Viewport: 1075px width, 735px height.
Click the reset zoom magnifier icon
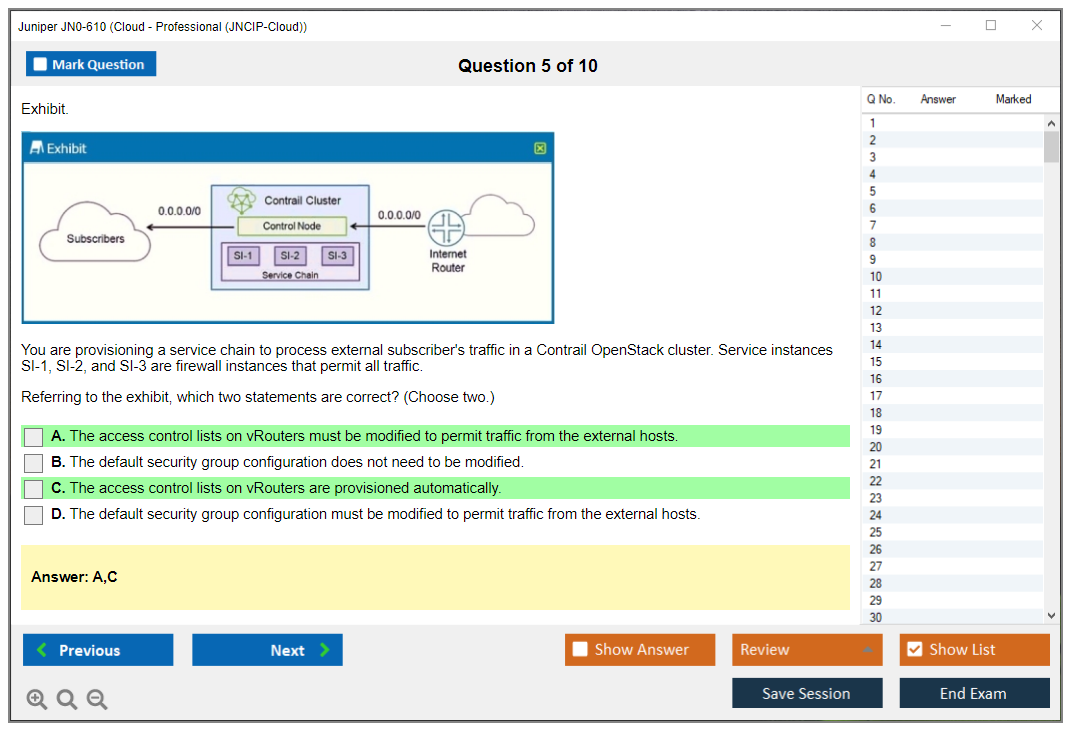(x=67, y=699)
